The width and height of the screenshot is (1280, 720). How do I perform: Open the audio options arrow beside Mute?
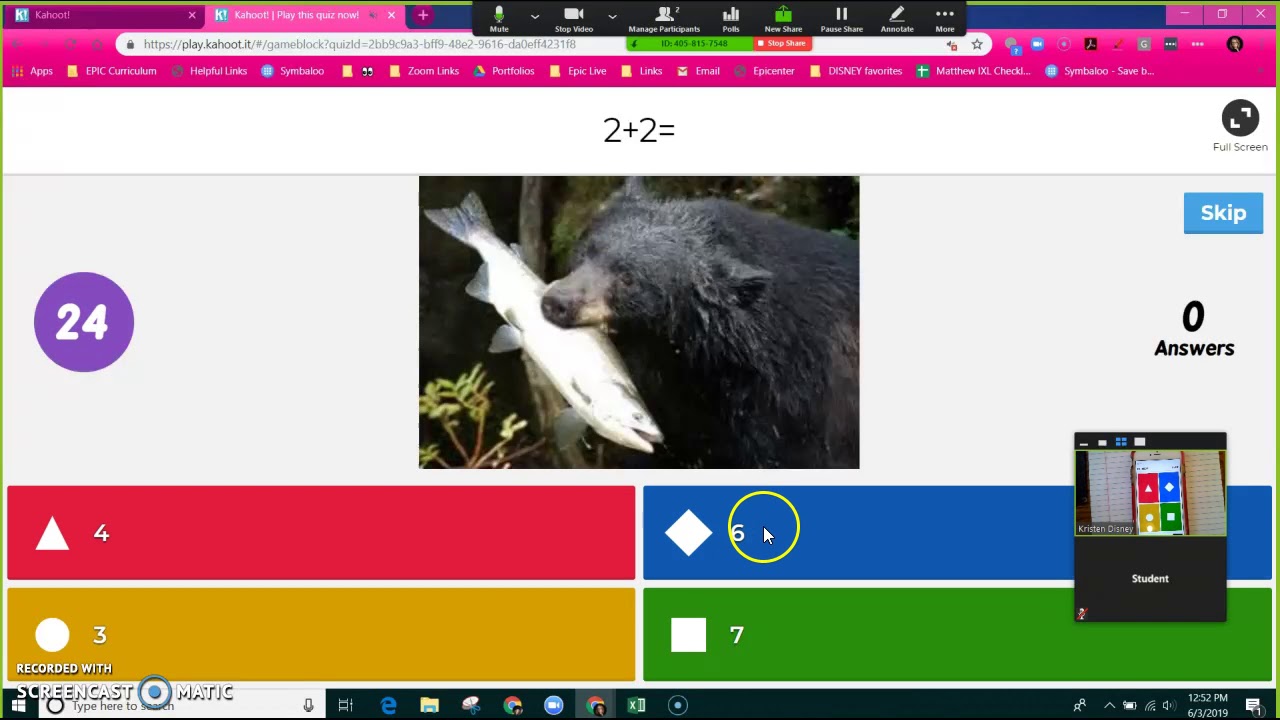(x=535, y=16)
